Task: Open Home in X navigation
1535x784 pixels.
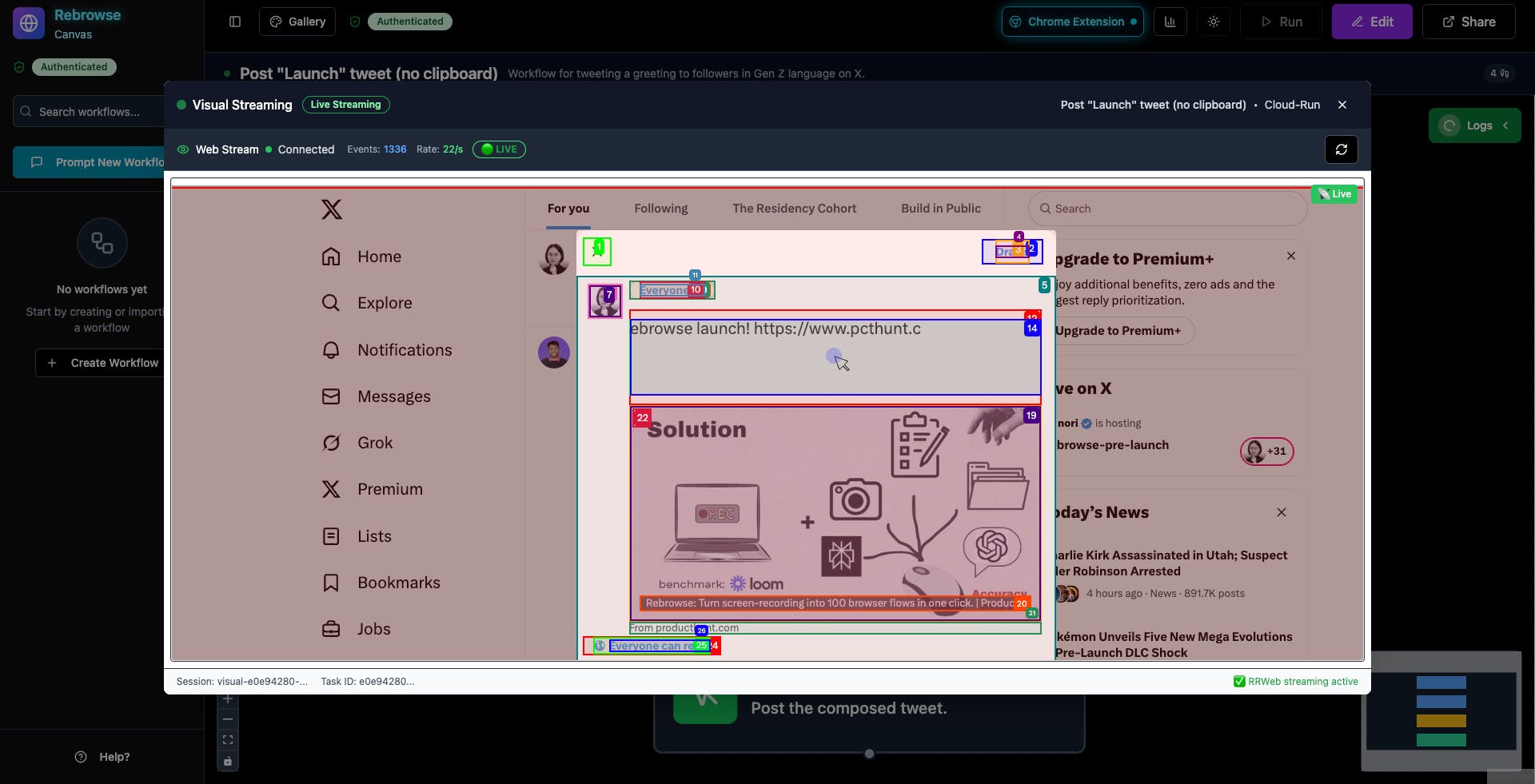Action: click(x=361, y=257)
